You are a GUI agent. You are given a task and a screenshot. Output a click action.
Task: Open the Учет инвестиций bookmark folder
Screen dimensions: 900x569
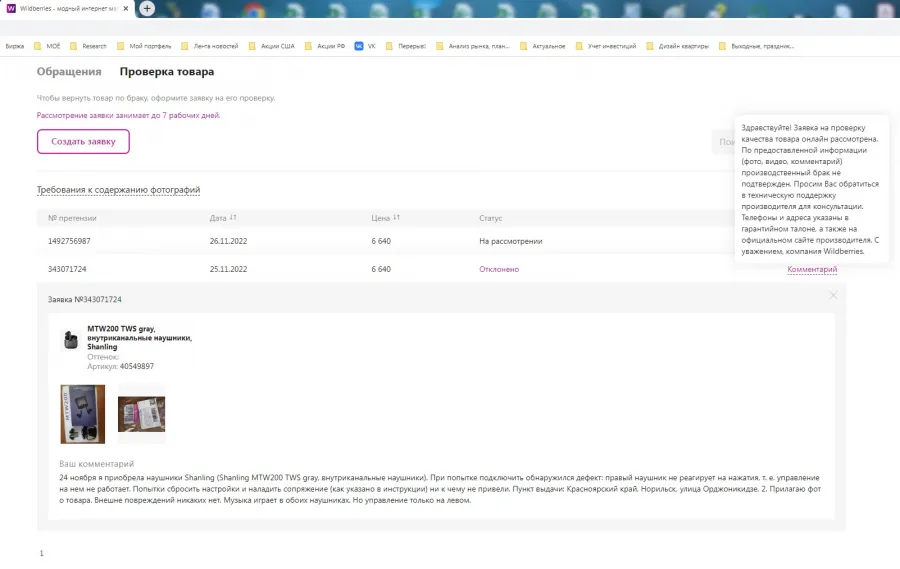click(606, 46)
